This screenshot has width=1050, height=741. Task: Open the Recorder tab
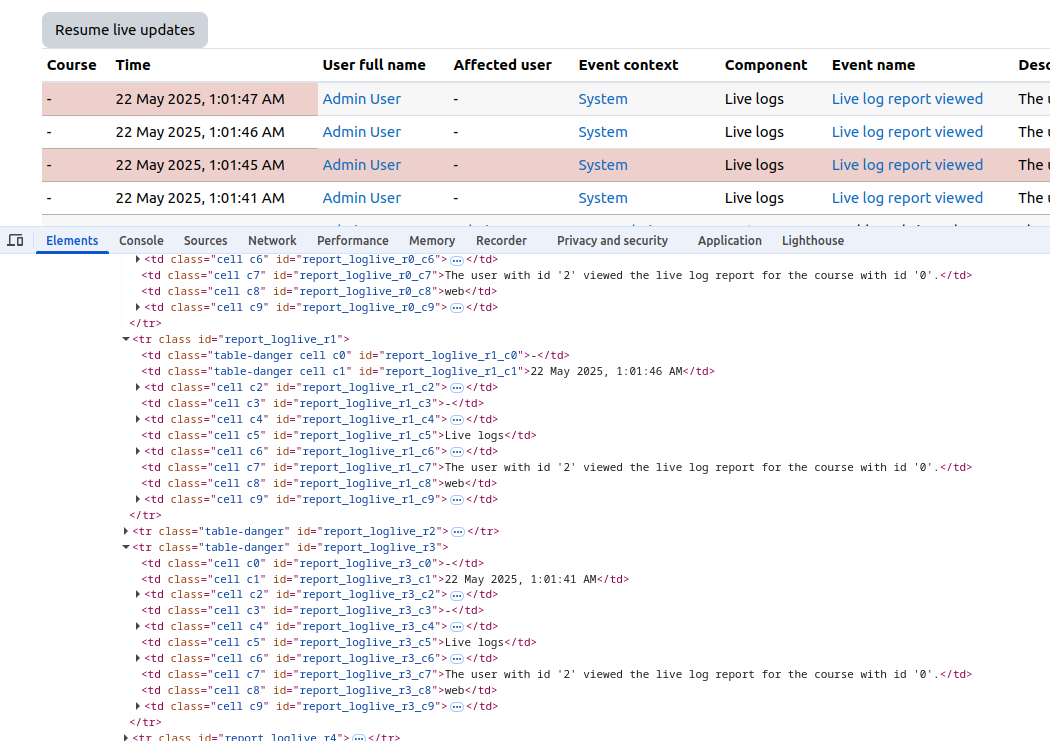[502, 240]
